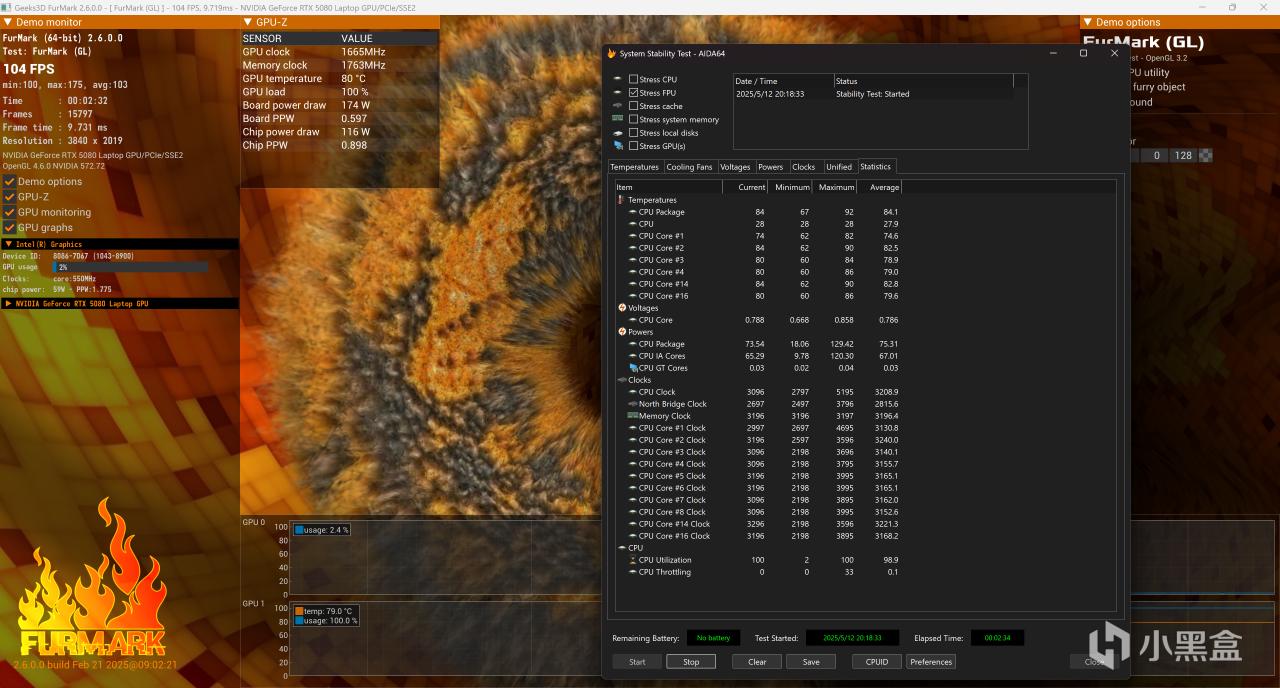Click the Stress FPU chip icon

[x=618, y=93]
